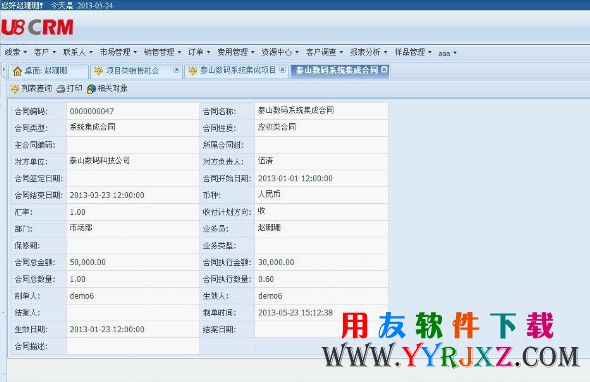Click start date 2013-01-01 12:00:00
The width and height of the screenshot is (590, 382).
coord(295,178)
